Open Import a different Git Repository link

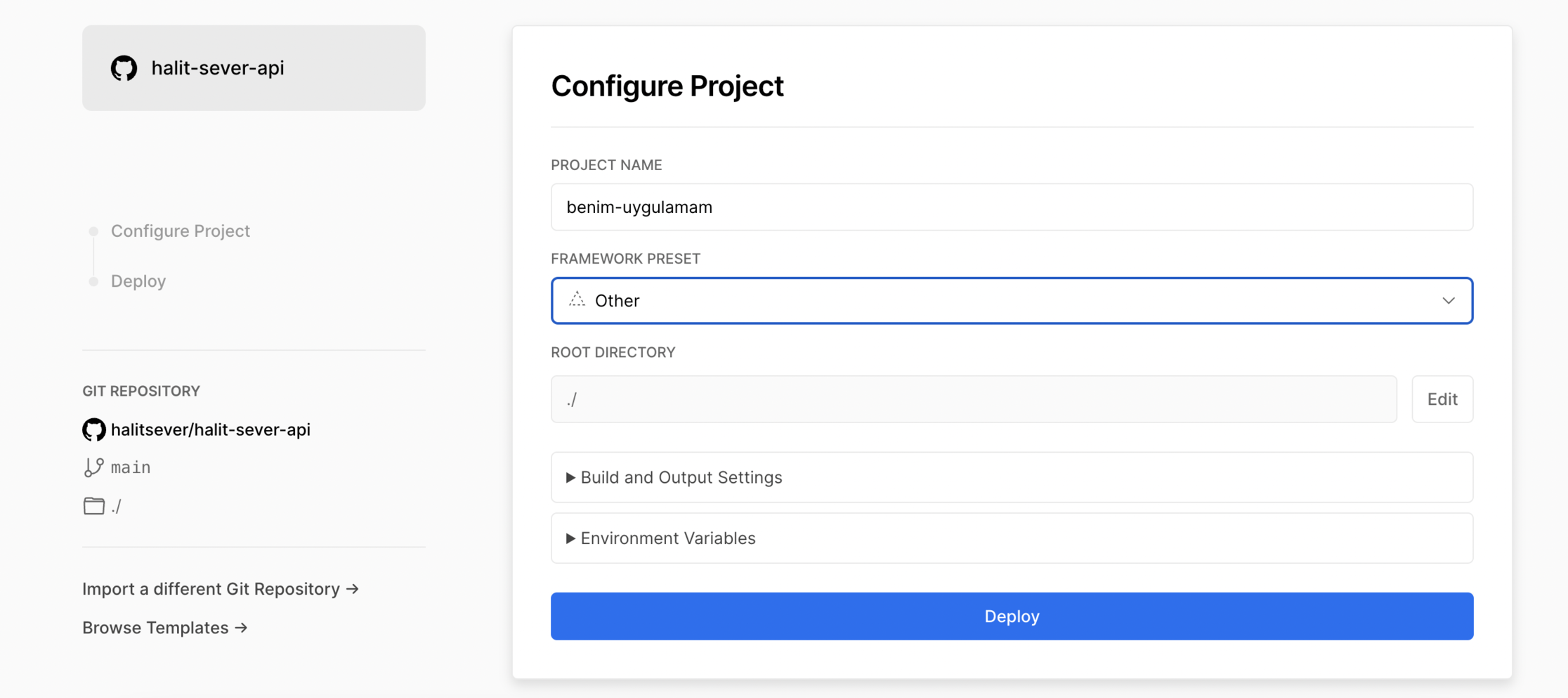221,589
